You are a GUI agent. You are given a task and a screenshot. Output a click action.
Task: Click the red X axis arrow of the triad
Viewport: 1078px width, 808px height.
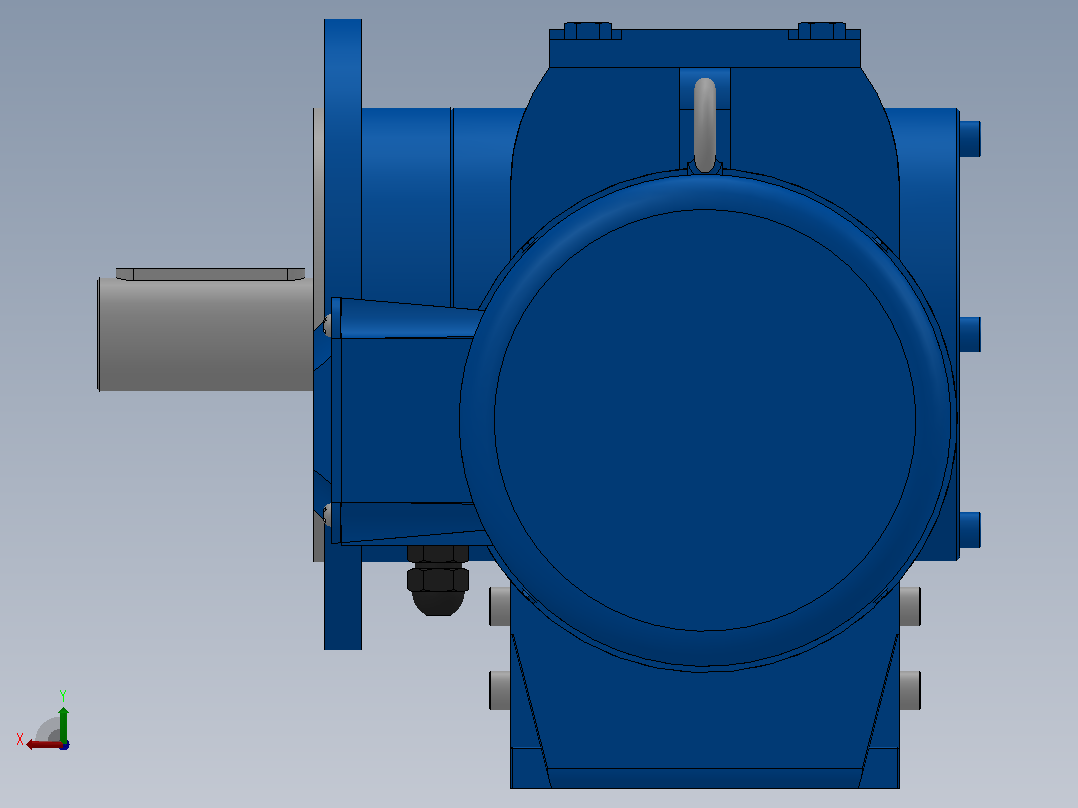(x=43, y=745)
